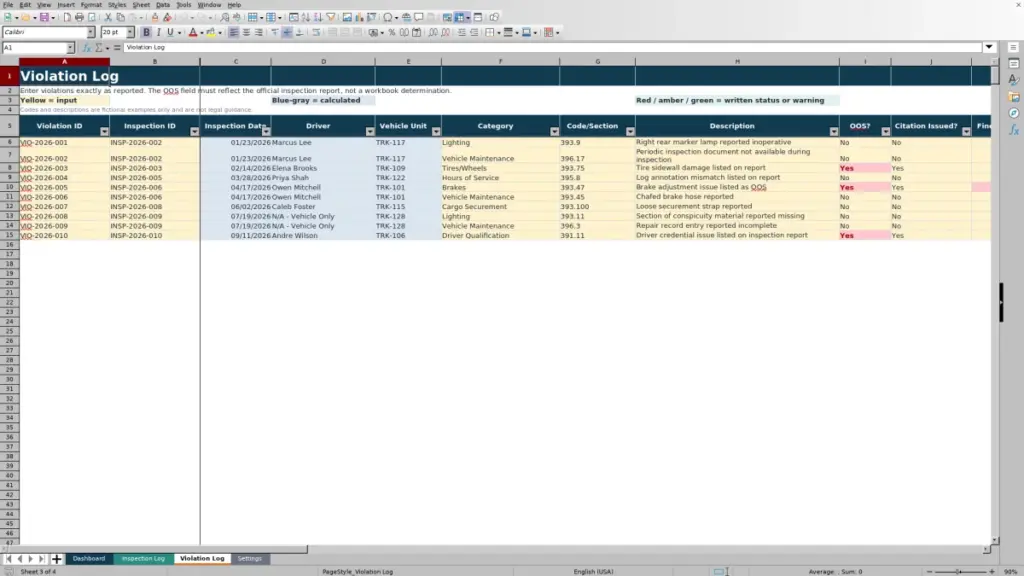The image size is (1024, 576).
Task: Click the Clear Direct Formatting icon
Action: (167, 18)
